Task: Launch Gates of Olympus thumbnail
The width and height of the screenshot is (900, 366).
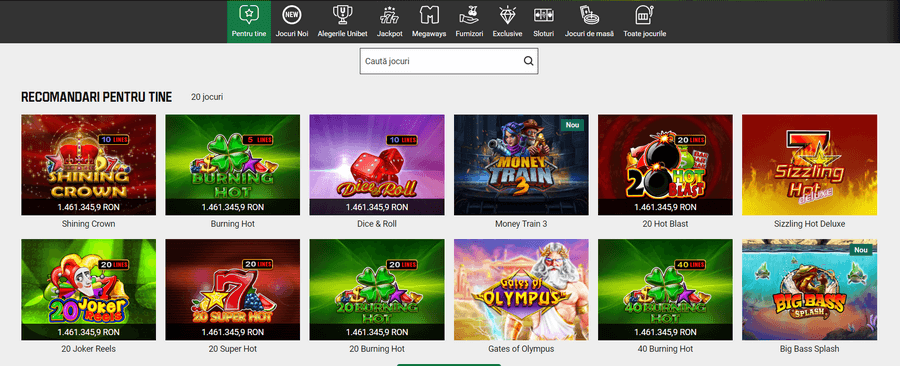Action: coord(521,290)
